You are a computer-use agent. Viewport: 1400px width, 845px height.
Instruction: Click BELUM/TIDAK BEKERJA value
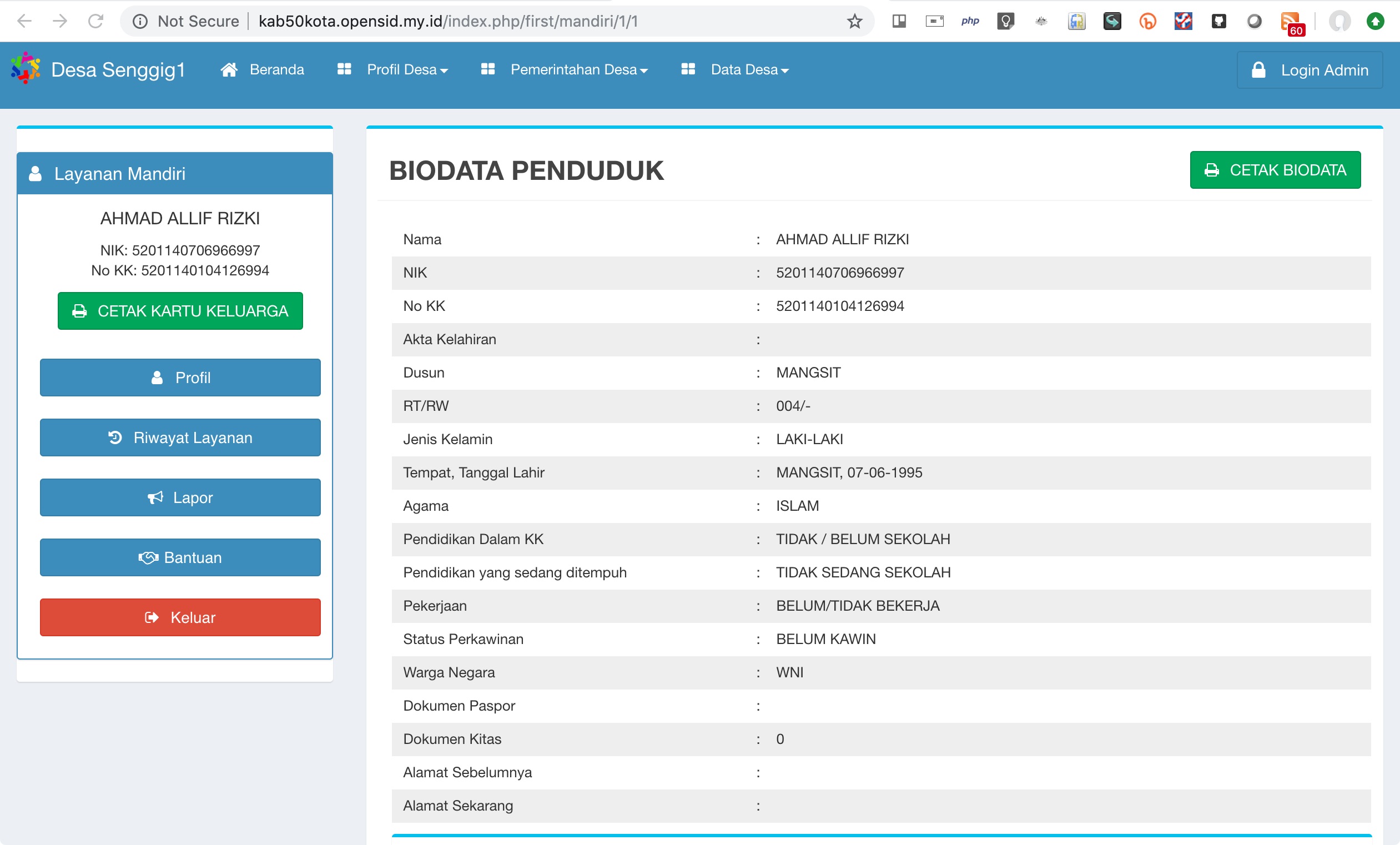pos(858,606)
